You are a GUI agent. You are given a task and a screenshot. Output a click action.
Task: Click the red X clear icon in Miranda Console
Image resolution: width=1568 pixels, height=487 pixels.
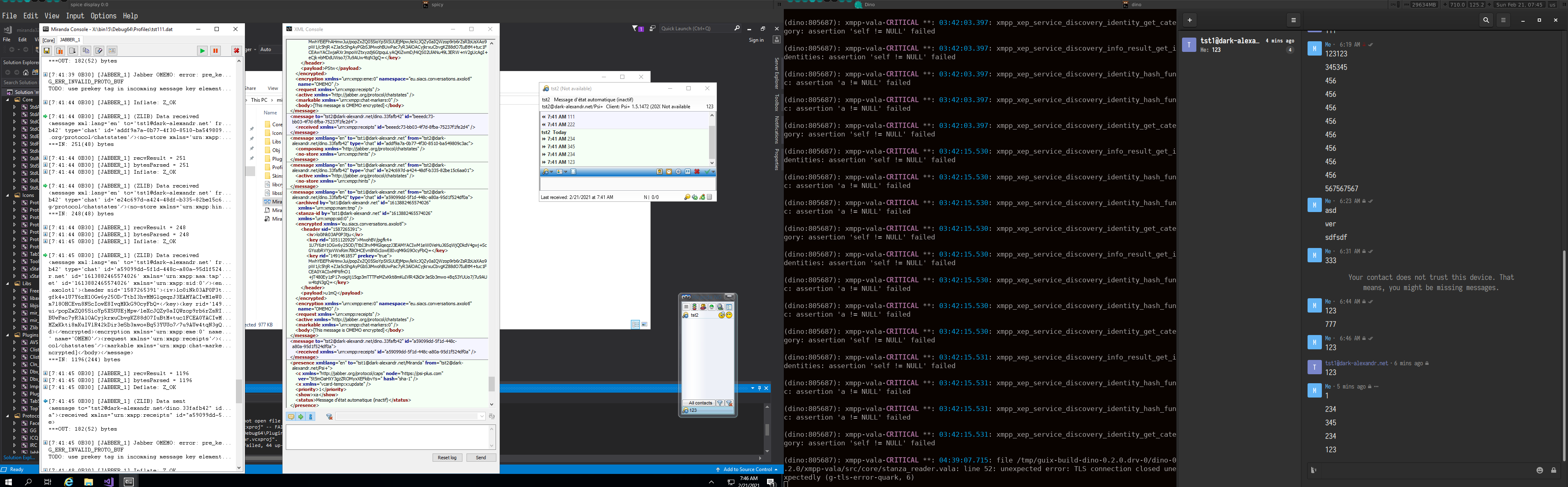(236, 51)
